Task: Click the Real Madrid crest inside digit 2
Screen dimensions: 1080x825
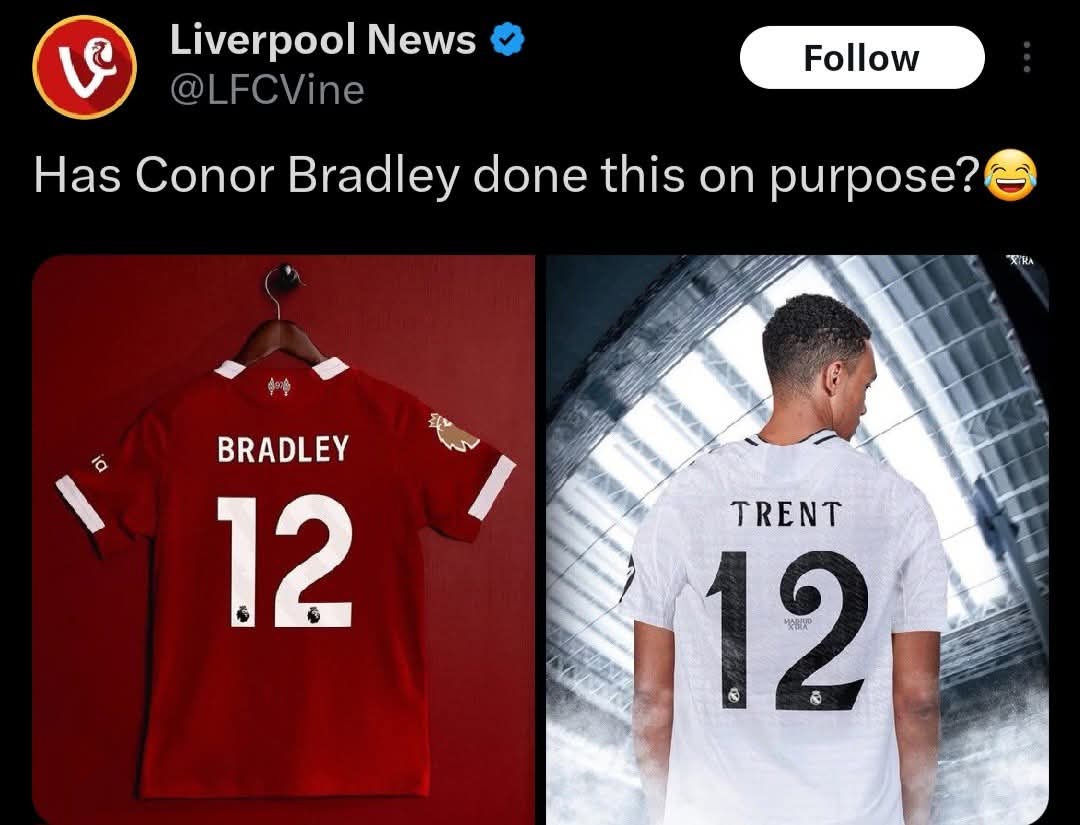Action: click(816, 698)
